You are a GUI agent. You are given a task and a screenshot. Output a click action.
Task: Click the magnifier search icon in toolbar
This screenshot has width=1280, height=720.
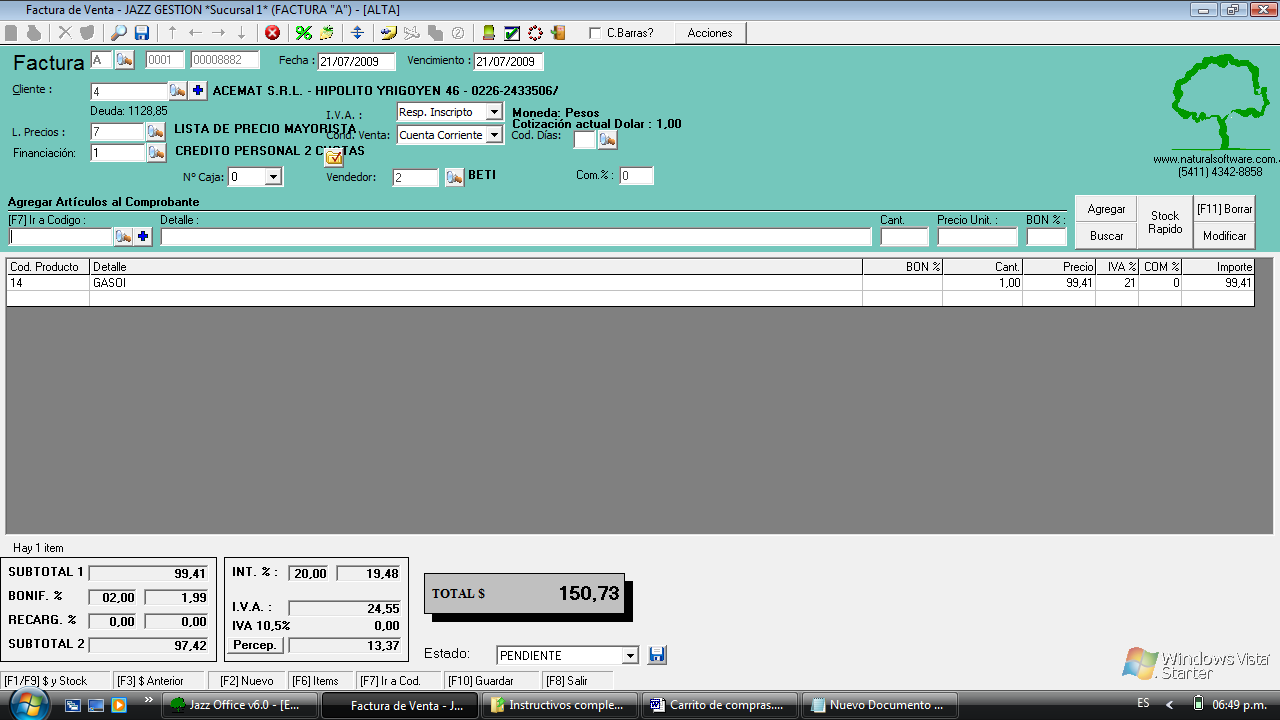[x=118, y=33]
